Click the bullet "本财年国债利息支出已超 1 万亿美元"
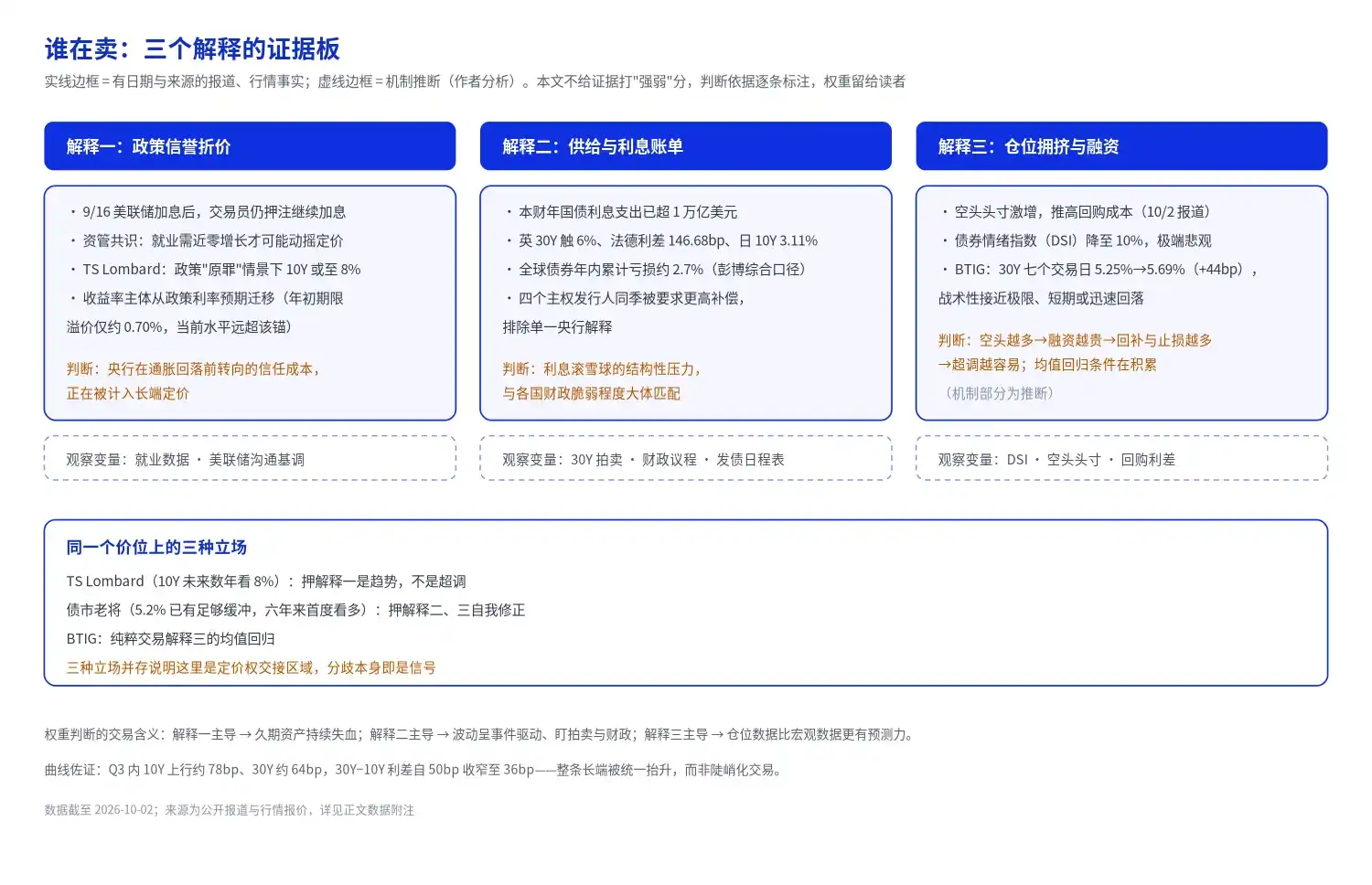Viewport: 1372px width, 885px height. pos(620,212)
